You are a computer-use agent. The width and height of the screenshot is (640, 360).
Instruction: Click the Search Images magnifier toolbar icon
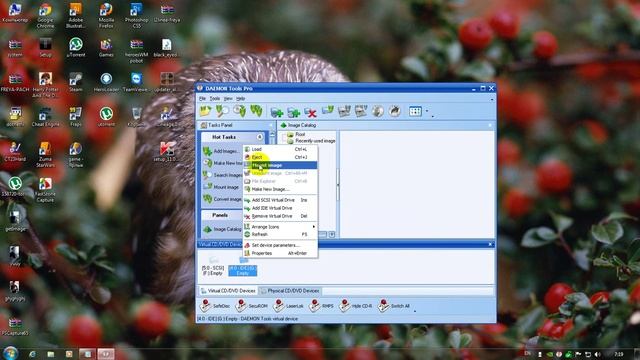click(x=222, y=111)
